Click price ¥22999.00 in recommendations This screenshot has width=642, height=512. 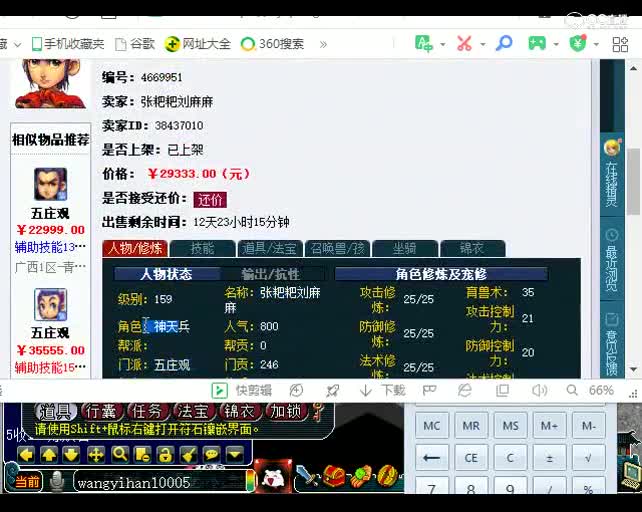point(50,230)
